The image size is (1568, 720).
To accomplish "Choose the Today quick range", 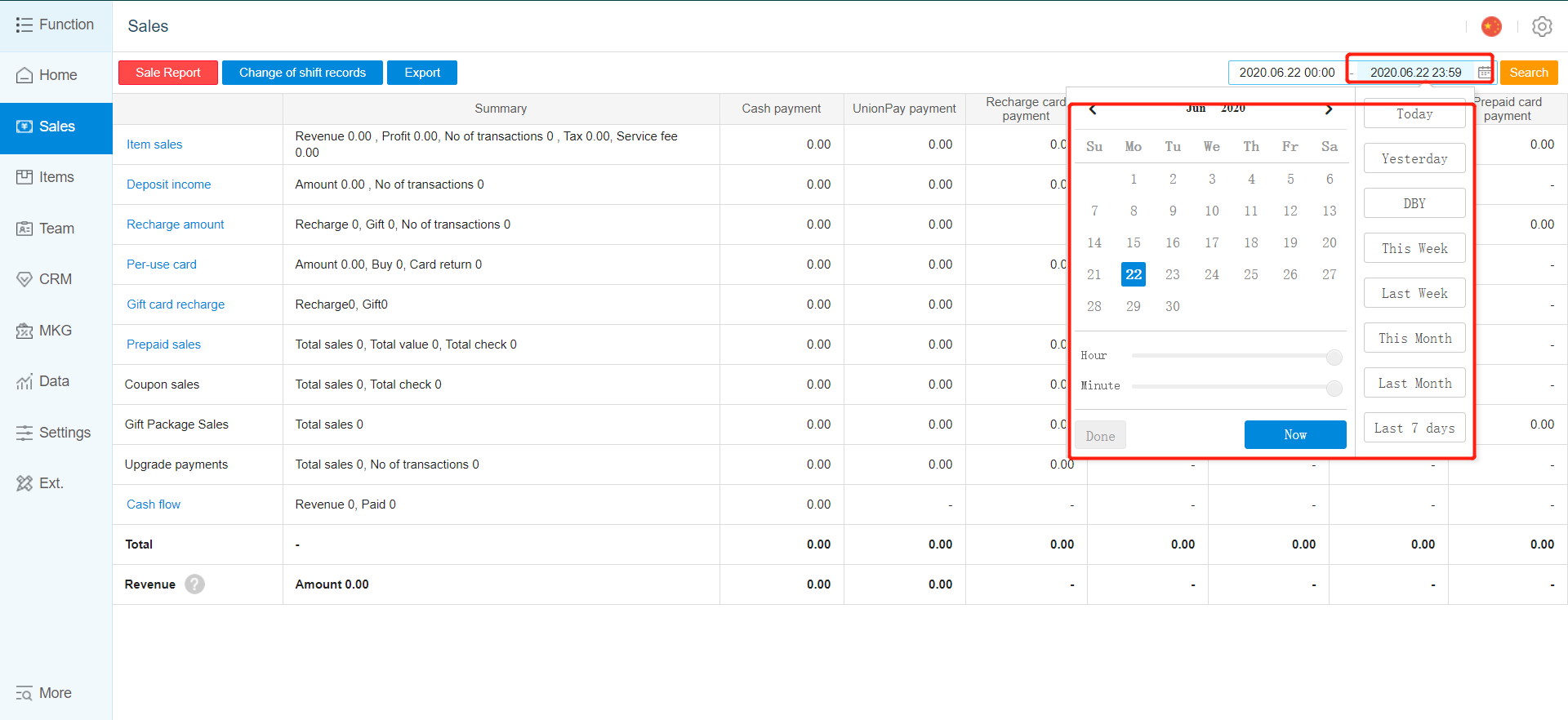I will [1414, 114].
